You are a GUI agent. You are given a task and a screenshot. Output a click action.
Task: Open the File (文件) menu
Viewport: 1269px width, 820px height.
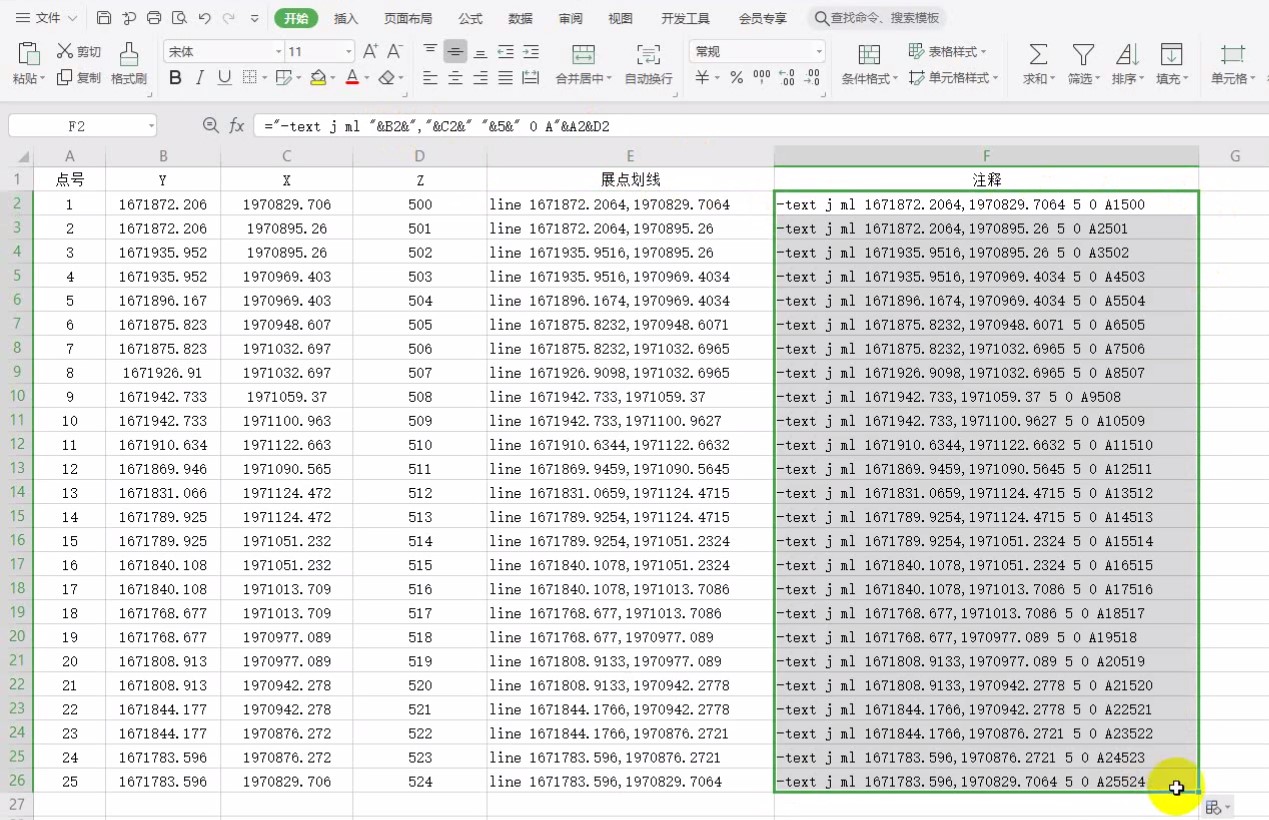46,18
